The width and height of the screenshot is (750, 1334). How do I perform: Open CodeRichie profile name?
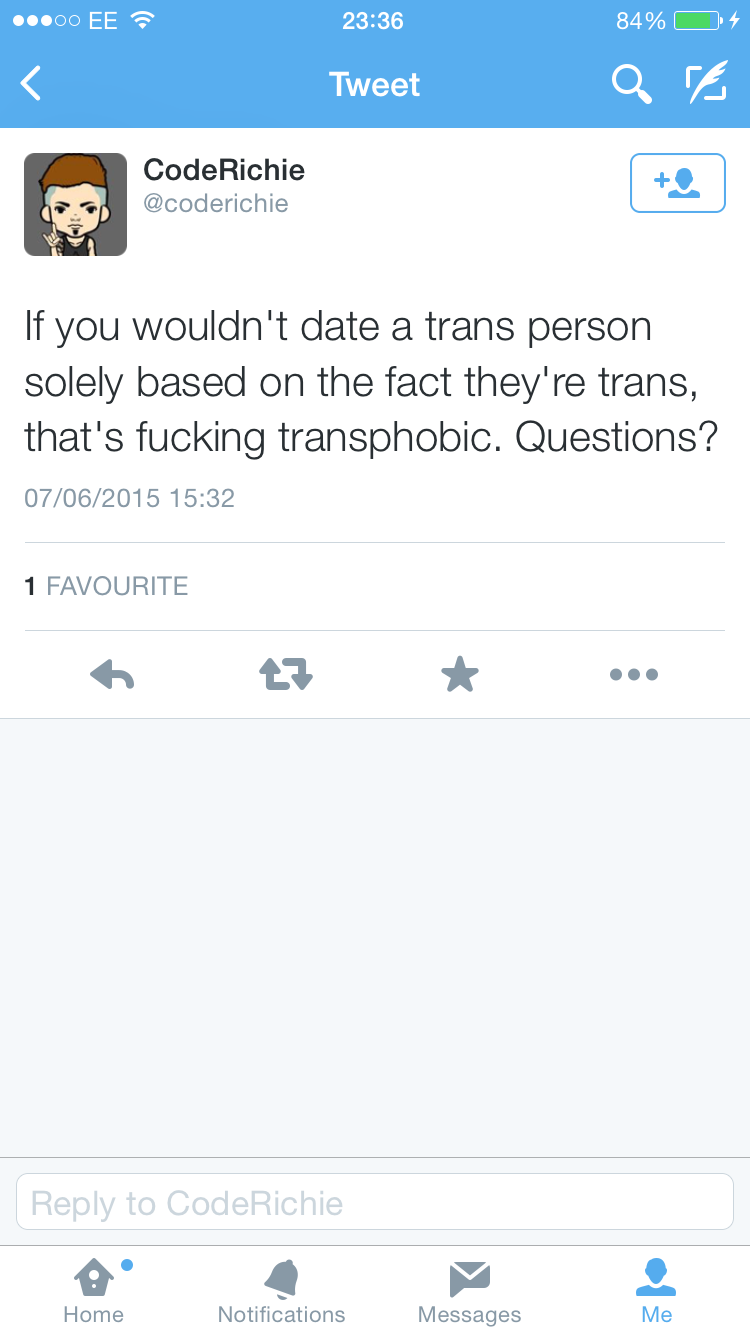pos(224,170)
